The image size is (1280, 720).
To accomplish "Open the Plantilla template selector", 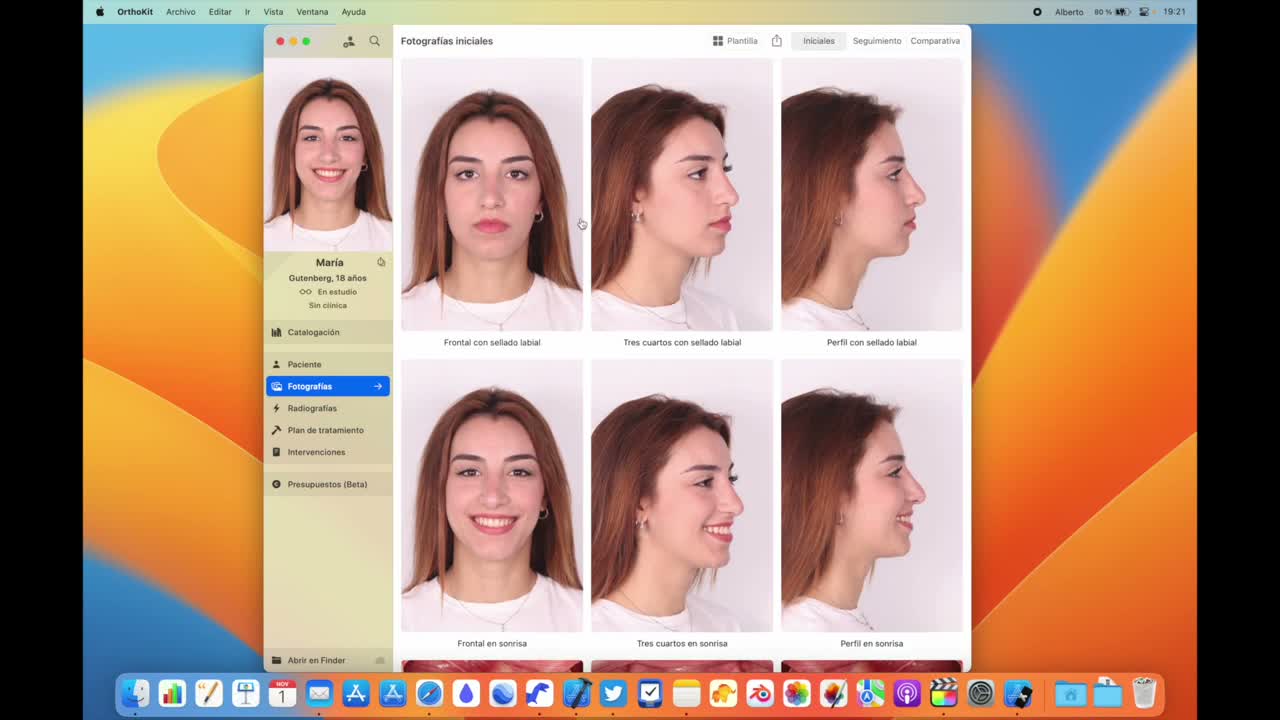I will pos(735,41).
